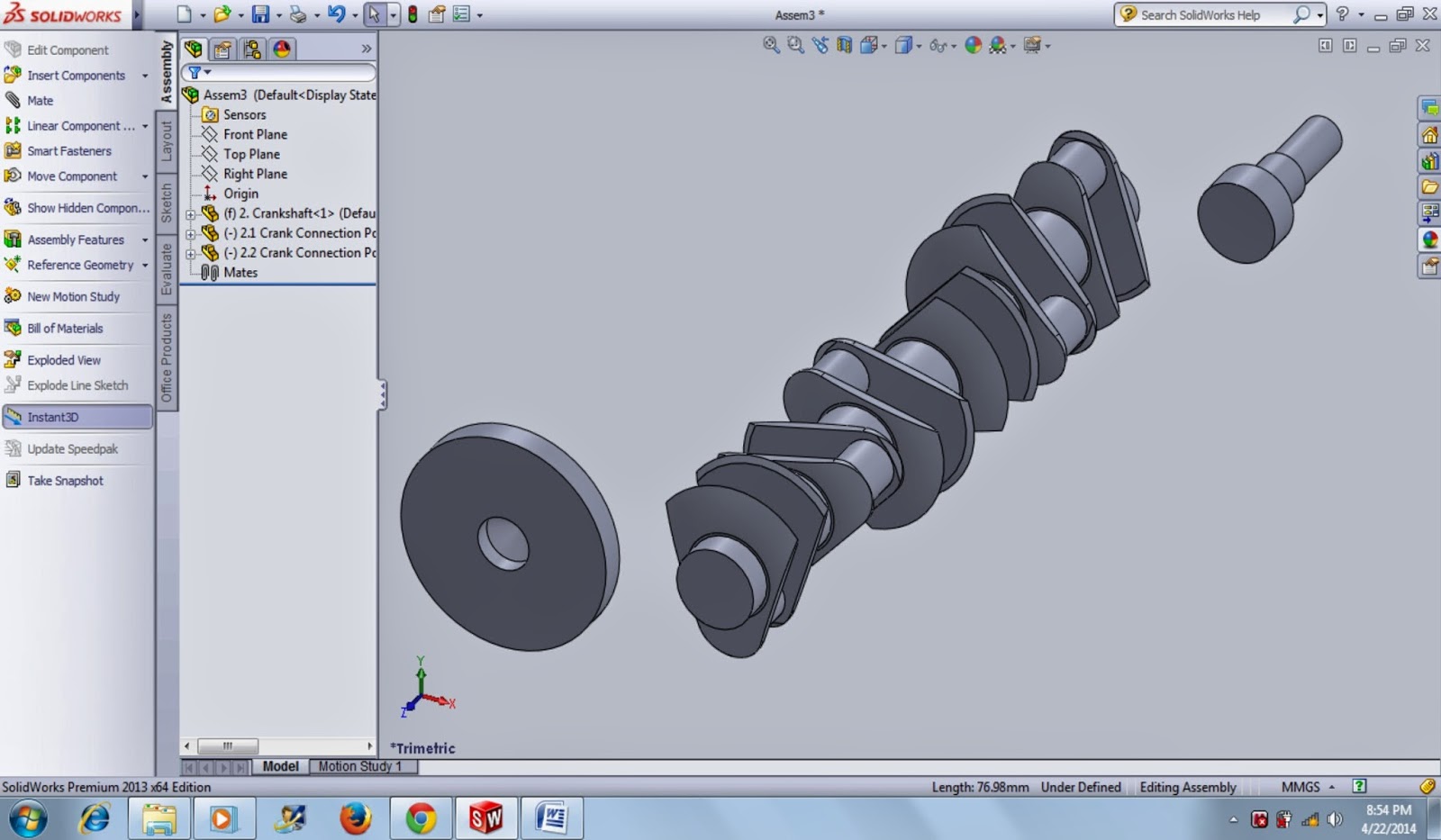
Task: Select the Mates folder in tree
Action: (231, 273)
